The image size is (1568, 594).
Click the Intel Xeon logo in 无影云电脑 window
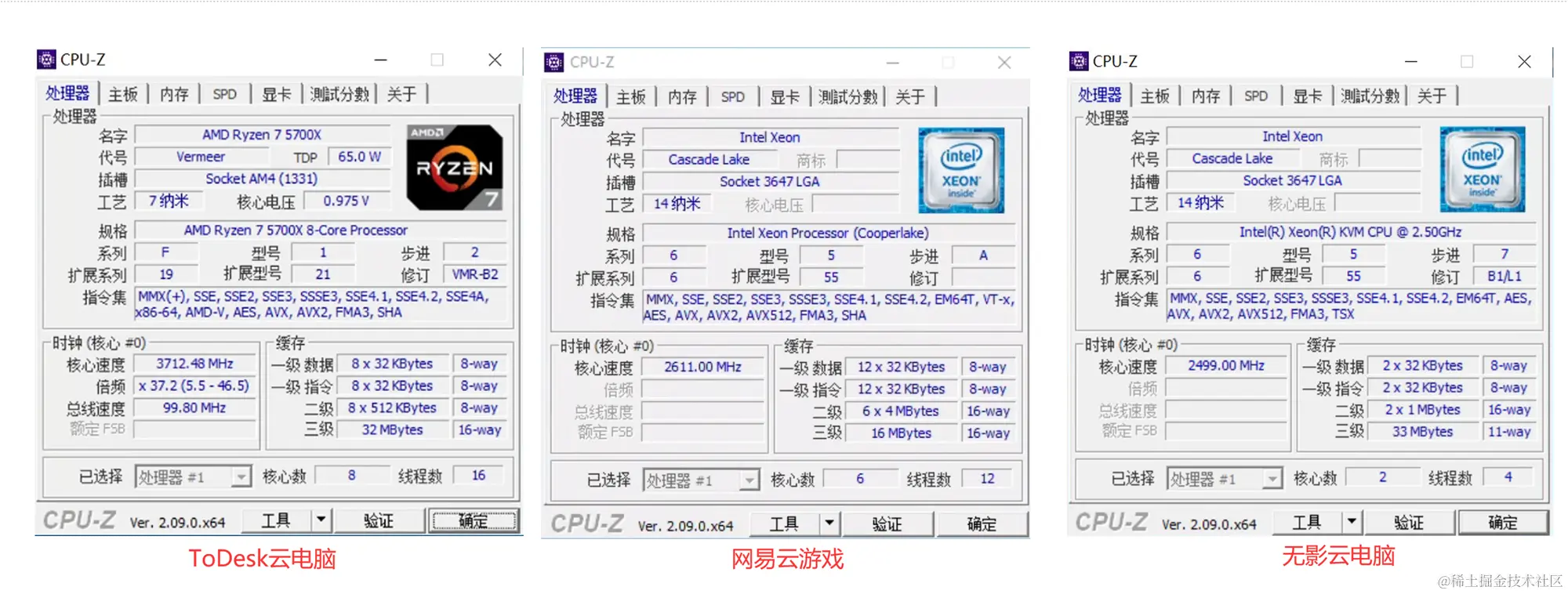pos(1483,169)
